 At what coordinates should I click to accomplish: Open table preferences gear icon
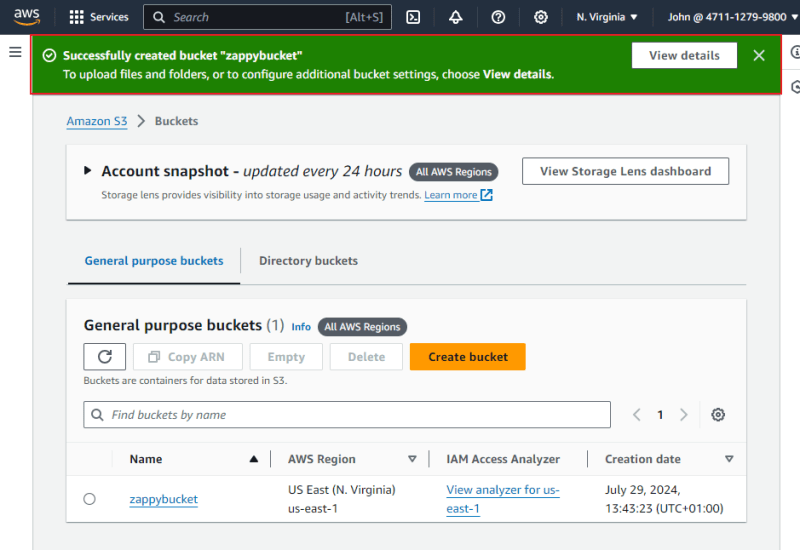[x=718, y=414]
